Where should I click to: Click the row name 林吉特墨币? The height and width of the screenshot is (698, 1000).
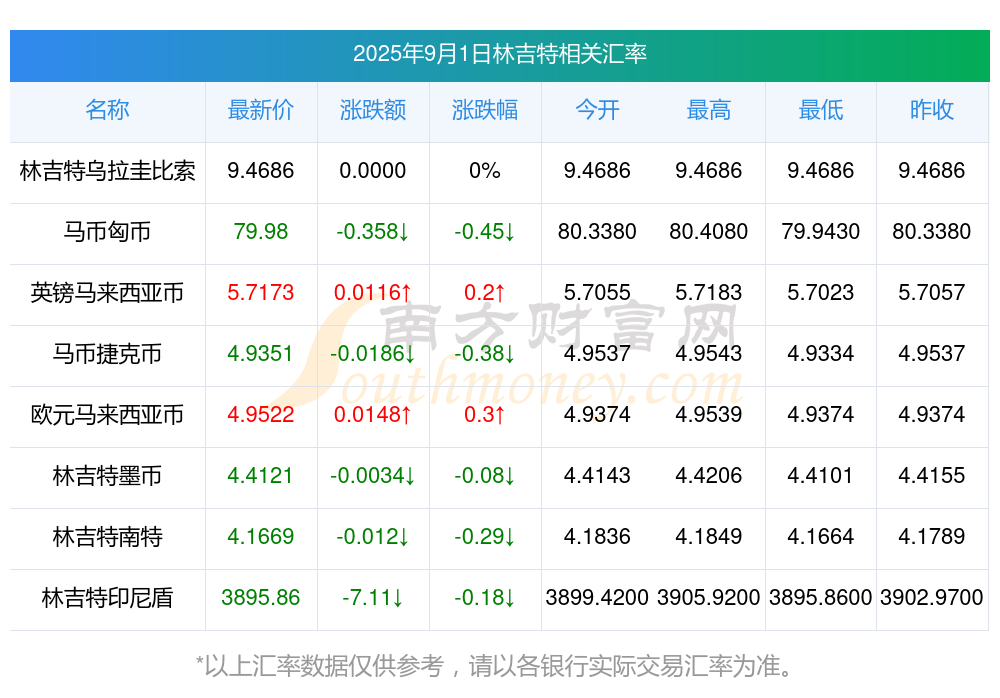click(x=107, y=476)
